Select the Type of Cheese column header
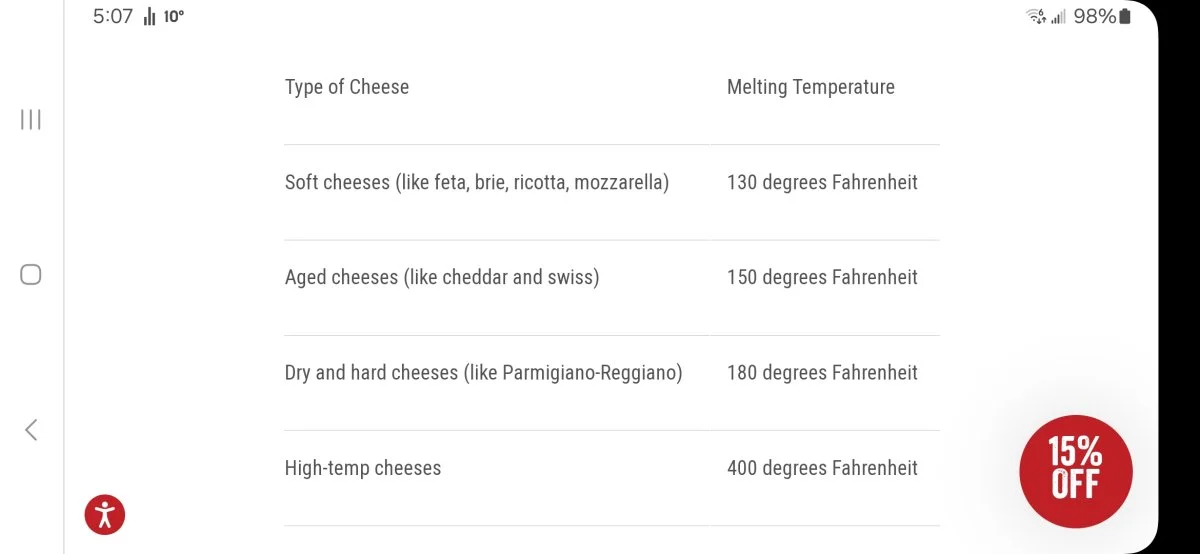The height and width of the screenshot is (554, 1200). 347,87
